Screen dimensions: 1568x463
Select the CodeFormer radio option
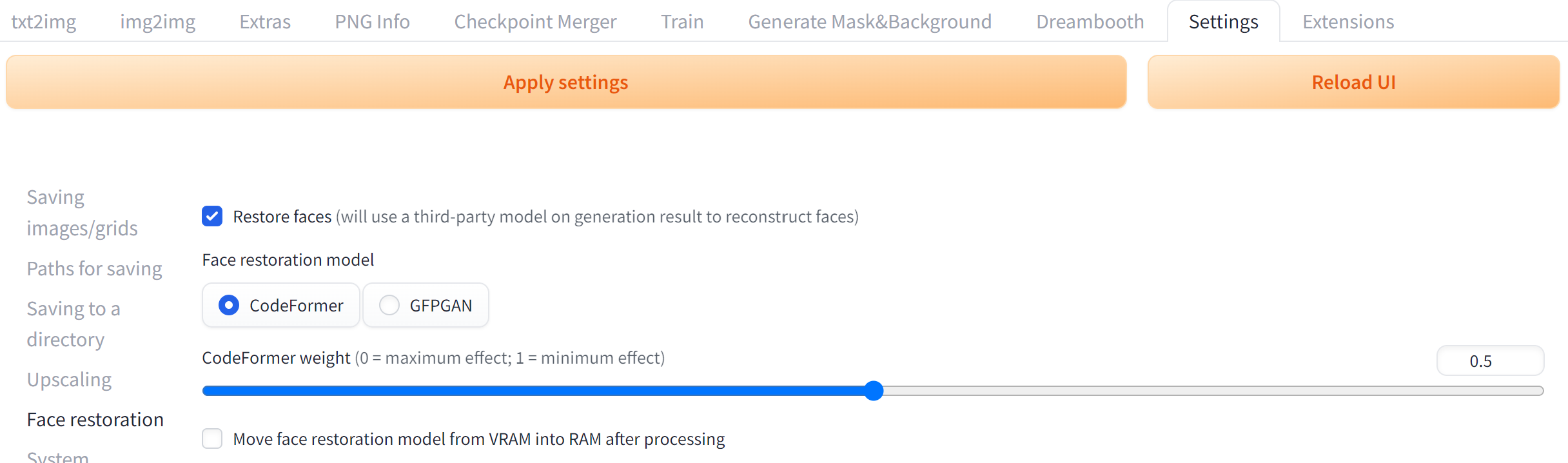click(x=229, y=305)
